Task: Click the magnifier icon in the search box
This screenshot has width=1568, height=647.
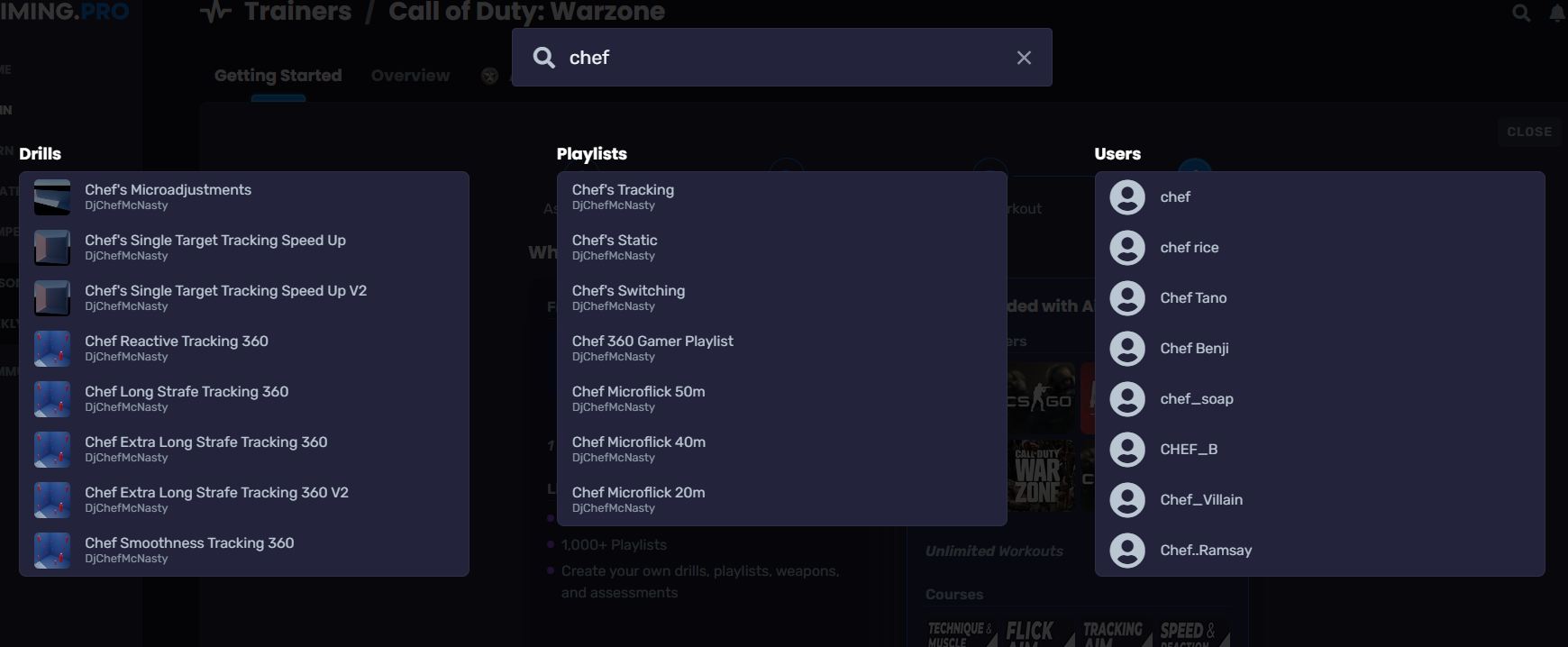Action: pyautogui.click(x=544, y=58)
